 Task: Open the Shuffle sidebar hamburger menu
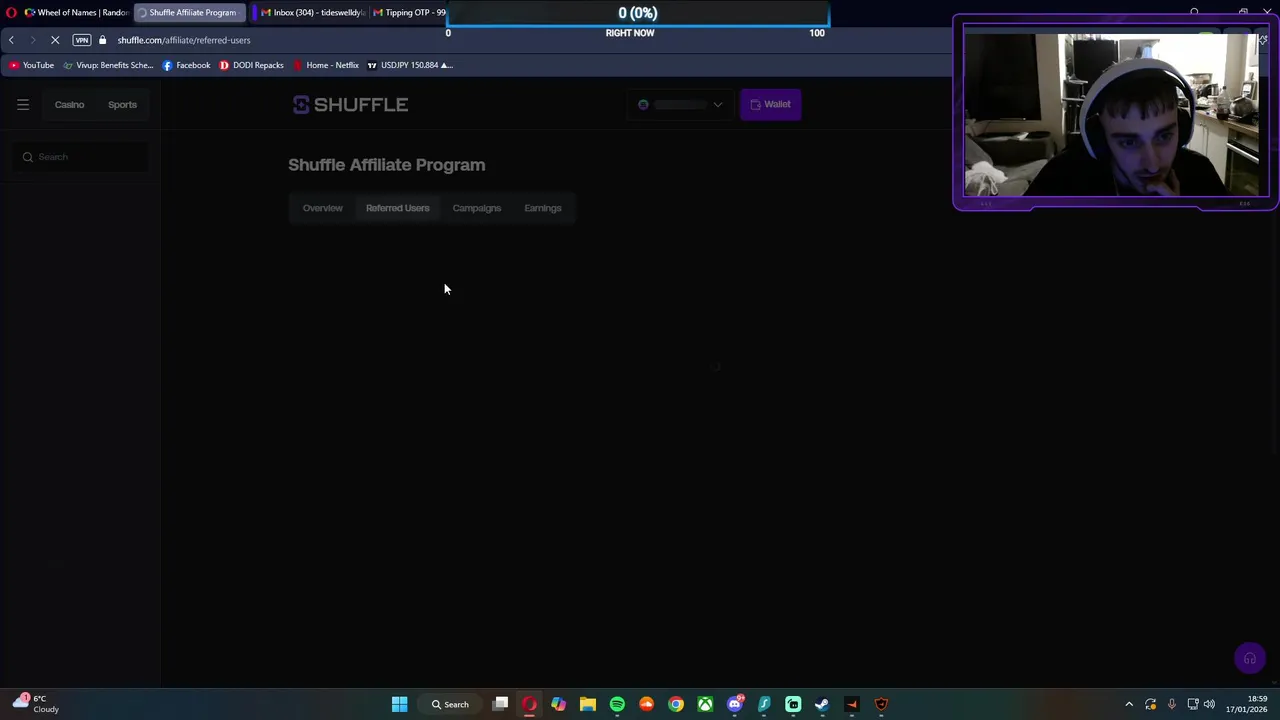[x=23, y=104]
